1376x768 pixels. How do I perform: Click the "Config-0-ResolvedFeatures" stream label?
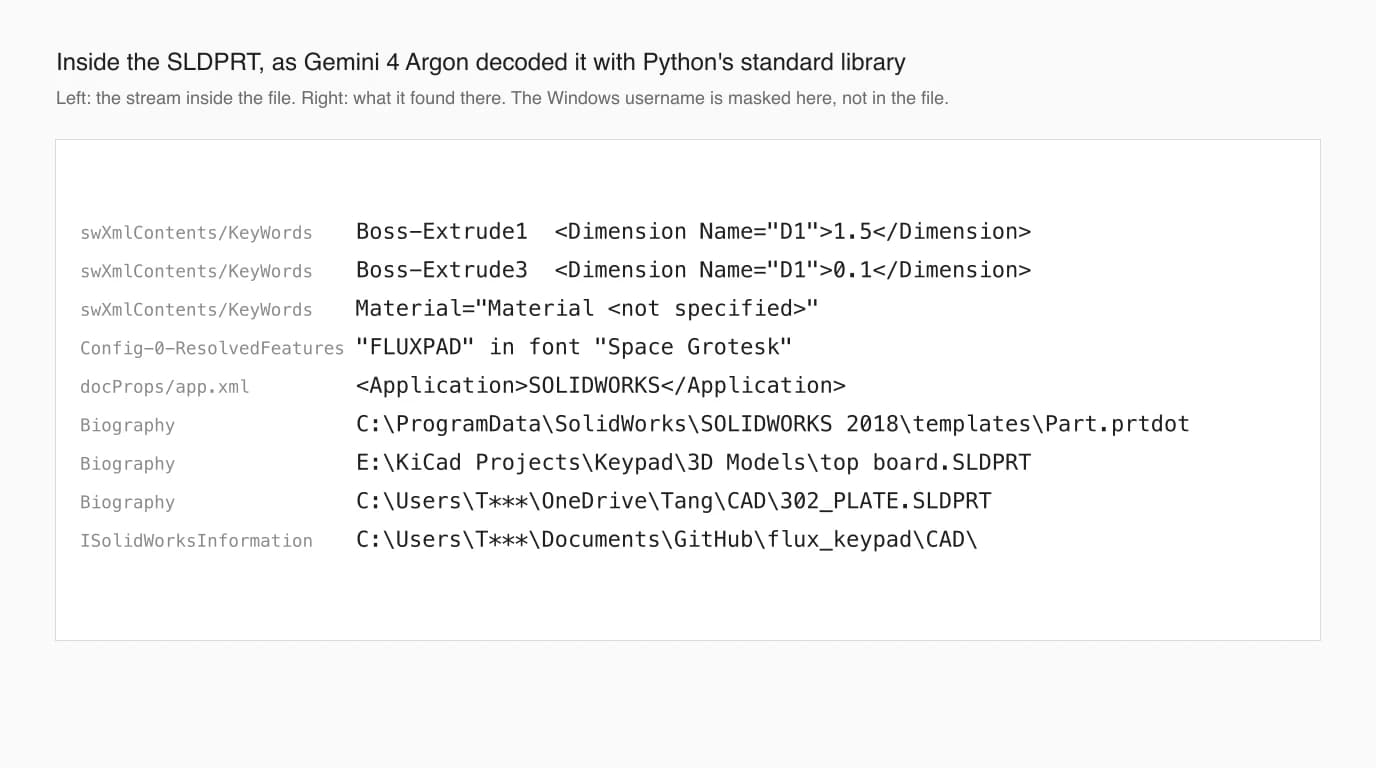coord(212,348)
